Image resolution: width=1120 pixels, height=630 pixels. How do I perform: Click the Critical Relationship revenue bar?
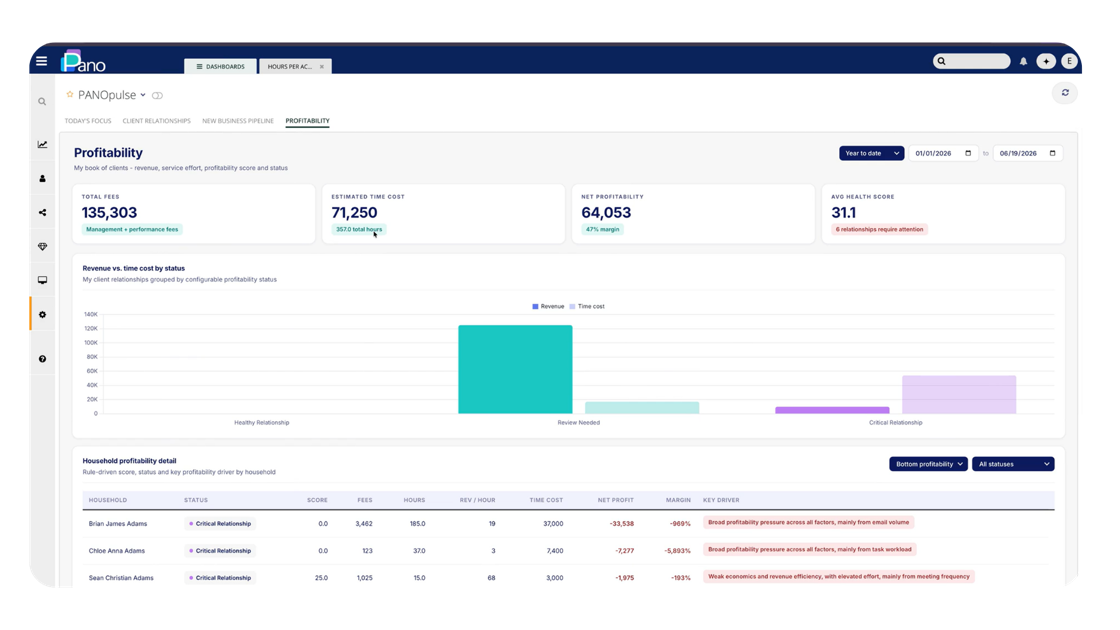(x=832, y=410)
